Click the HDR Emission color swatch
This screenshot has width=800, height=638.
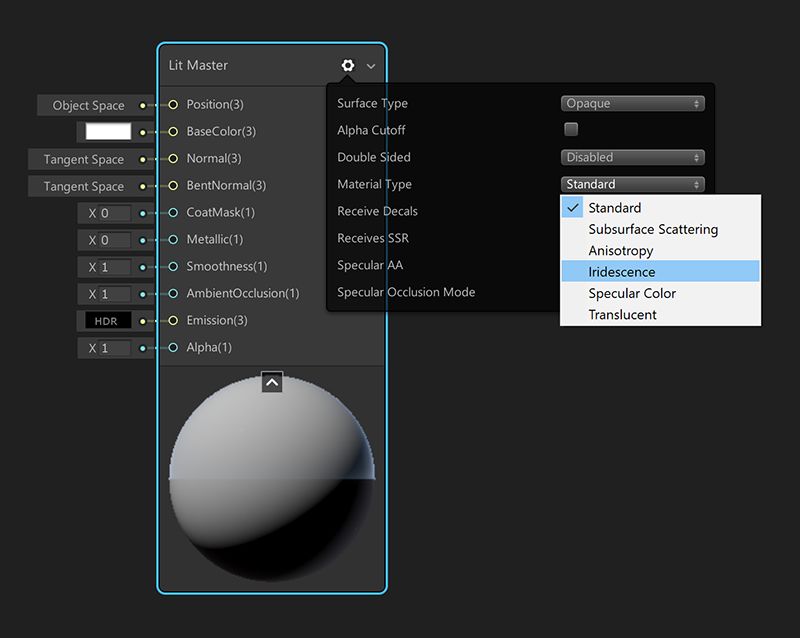[108, 321]
